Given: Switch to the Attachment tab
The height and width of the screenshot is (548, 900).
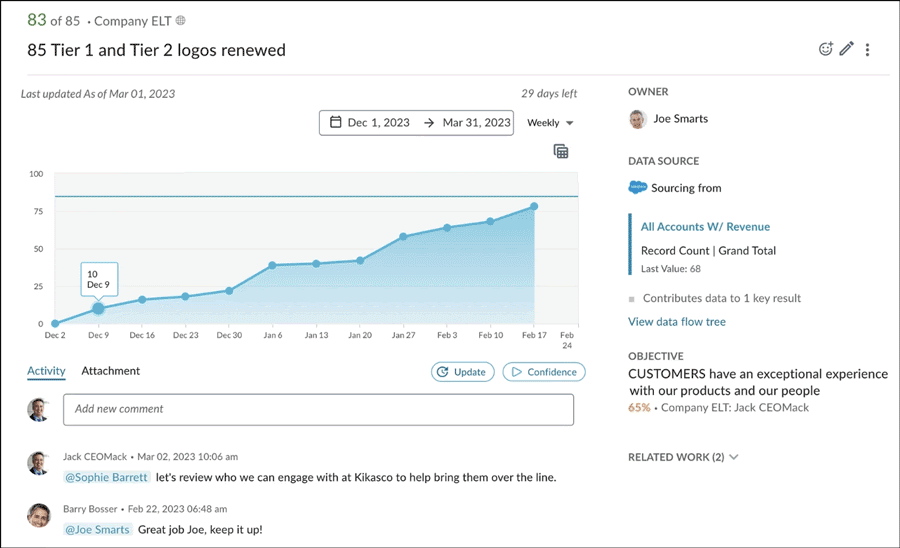Looking at the screenshot, I should [110, 371].
